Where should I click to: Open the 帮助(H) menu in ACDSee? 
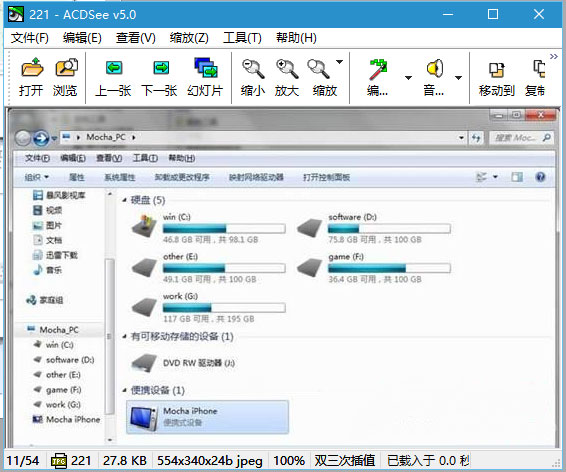296,38
